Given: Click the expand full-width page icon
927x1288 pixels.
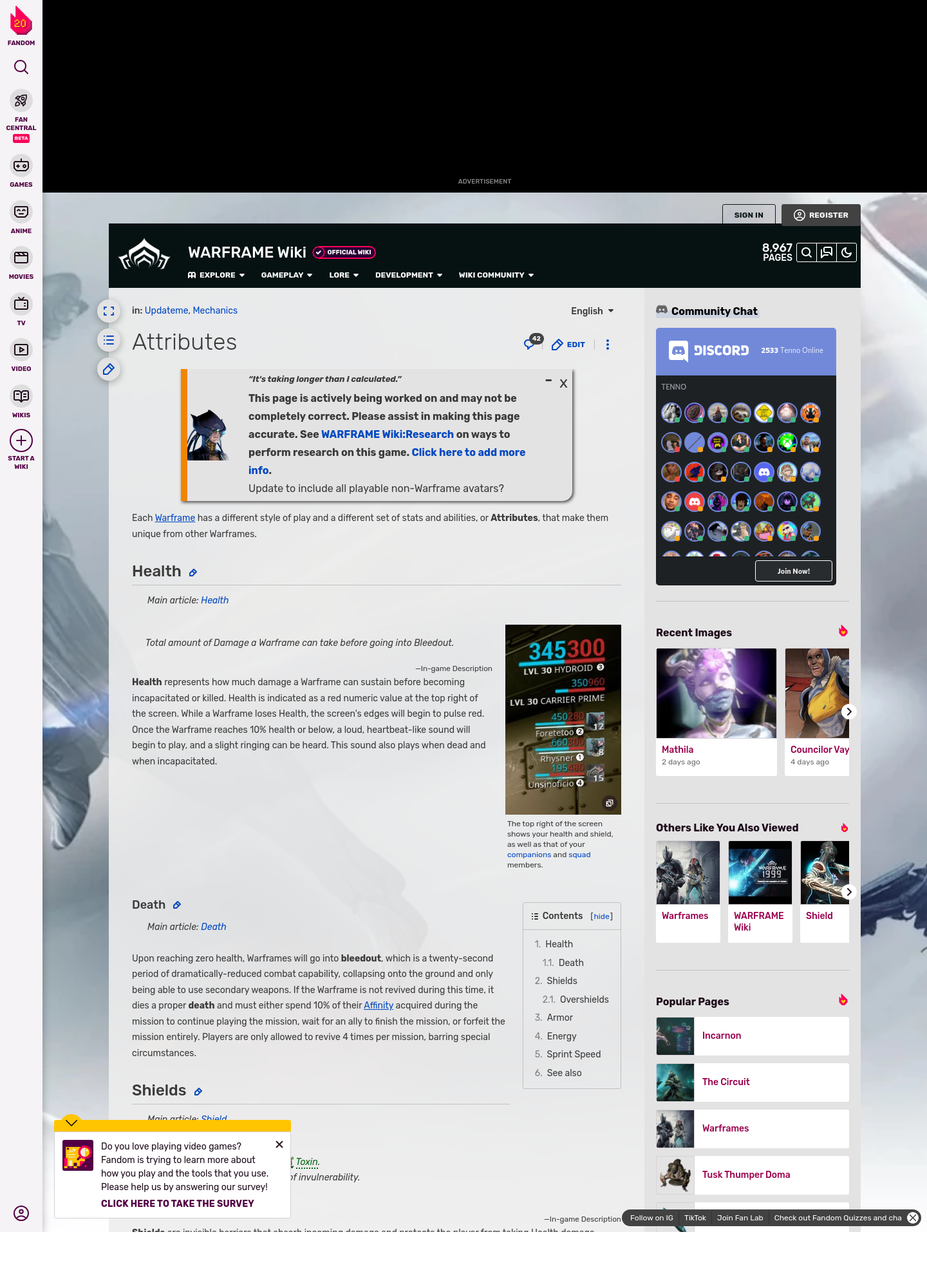Looking at the screenshot, I should pos(109,312).
